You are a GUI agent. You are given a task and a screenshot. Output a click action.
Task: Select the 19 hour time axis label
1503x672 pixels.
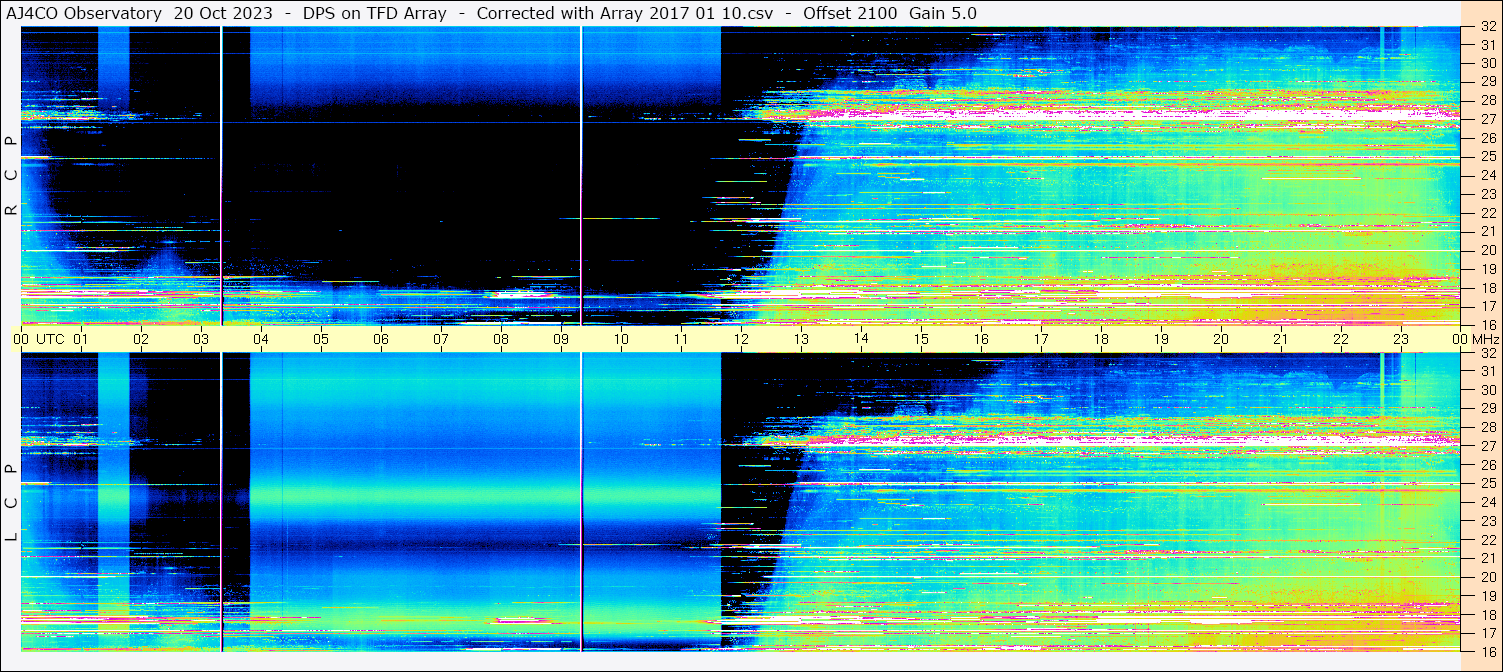tap(1161, 339)
